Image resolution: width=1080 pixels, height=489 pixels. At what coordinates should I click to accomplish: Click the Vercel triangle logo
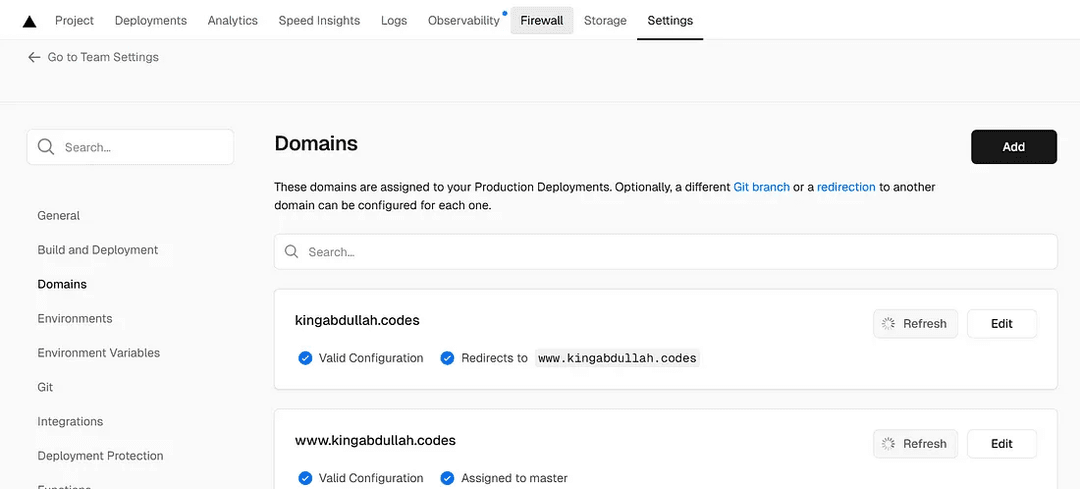tap(29, 21)
